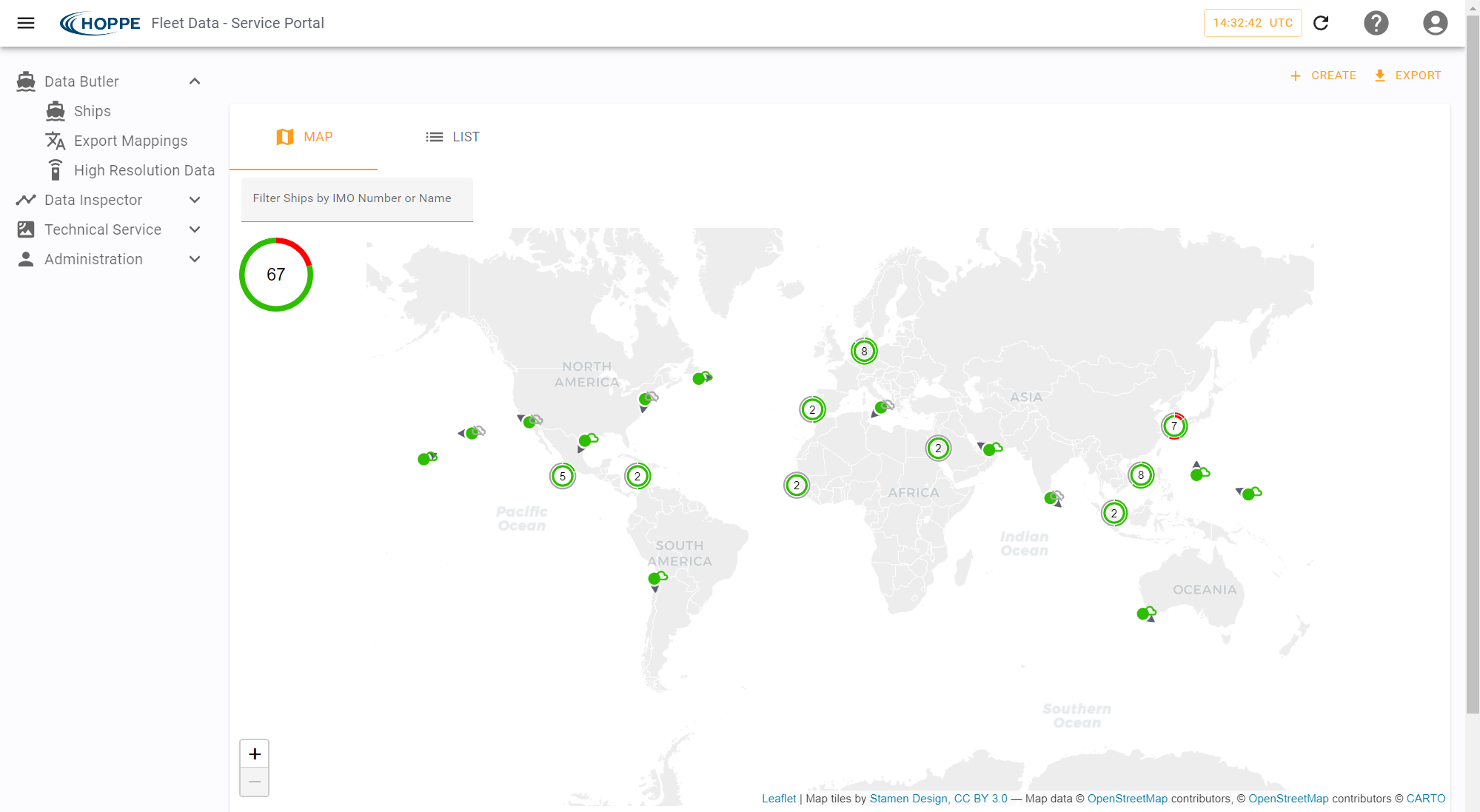Click the red-edged cluster marker showing 7
This screenshot has height=812, width=1480.
1173,426
